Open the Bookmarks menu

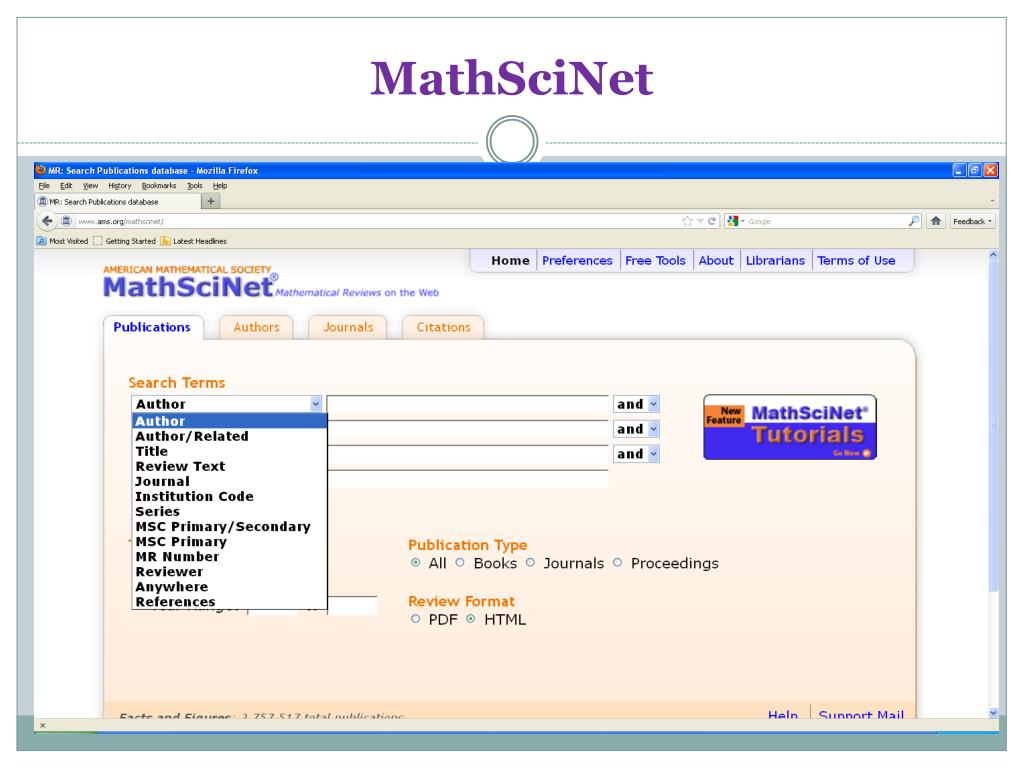tap(159, 185)
